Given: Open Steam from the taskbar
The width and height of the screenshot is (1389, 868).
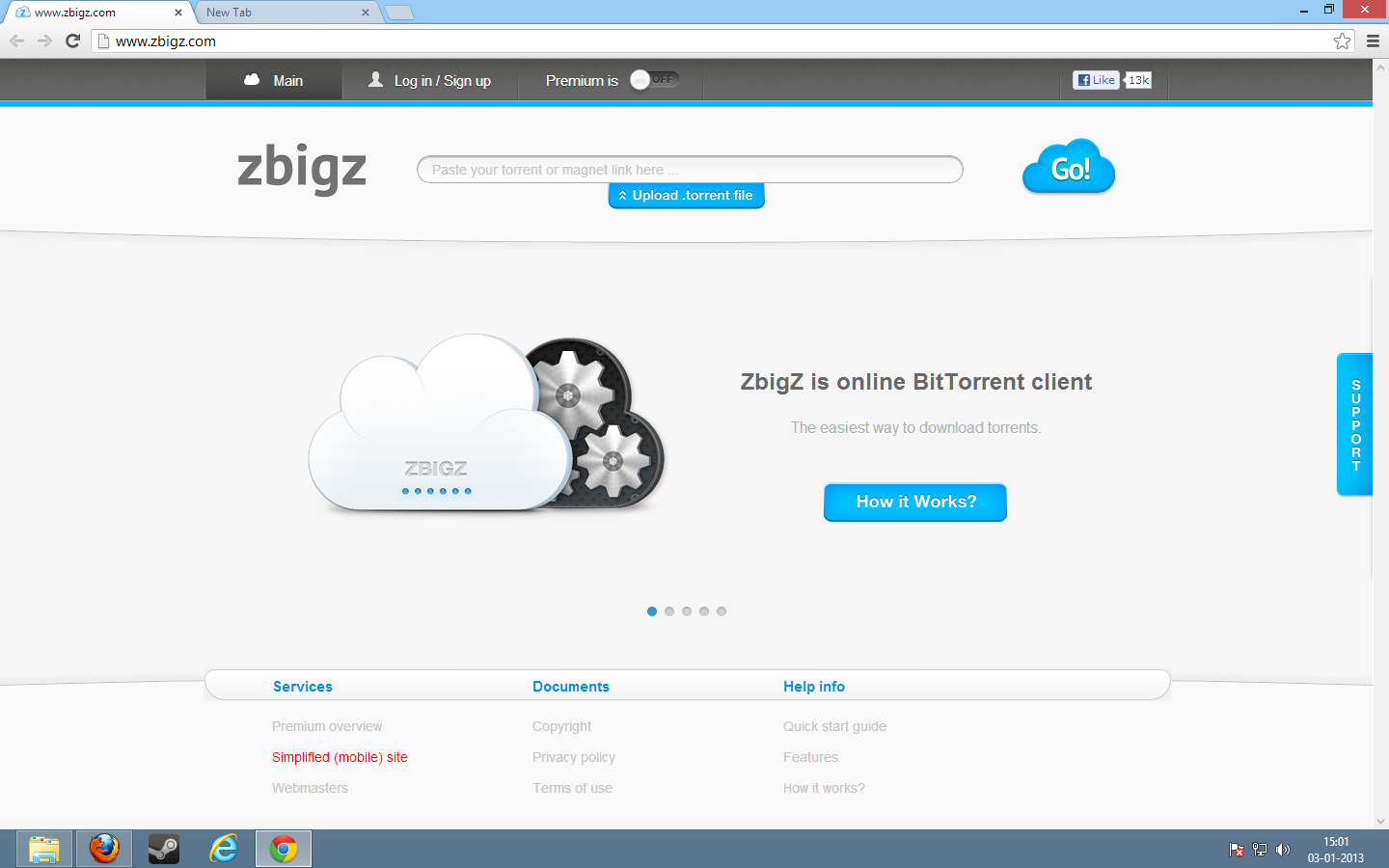Looking at the screenshot, I should [164, 849].
